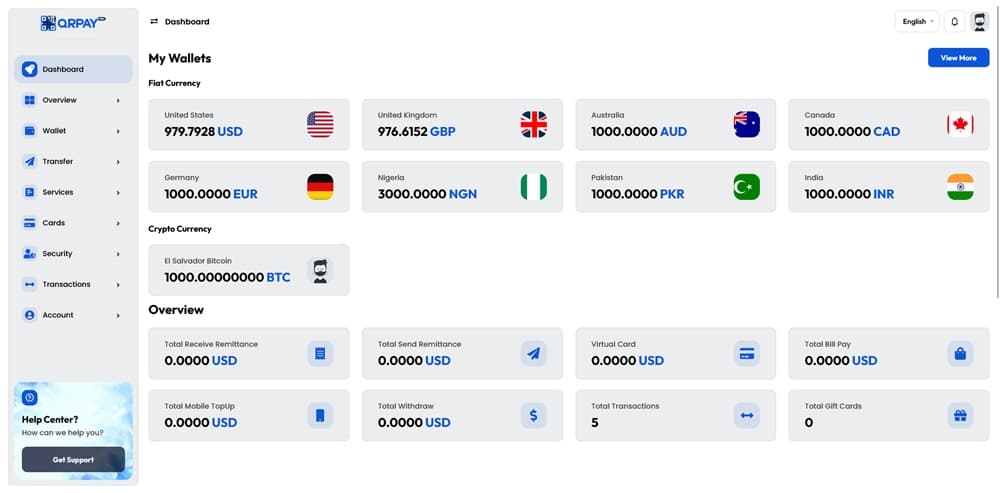Expand the Wallet sidebar menu
The image size is (1000, 493).
(73, 131)
